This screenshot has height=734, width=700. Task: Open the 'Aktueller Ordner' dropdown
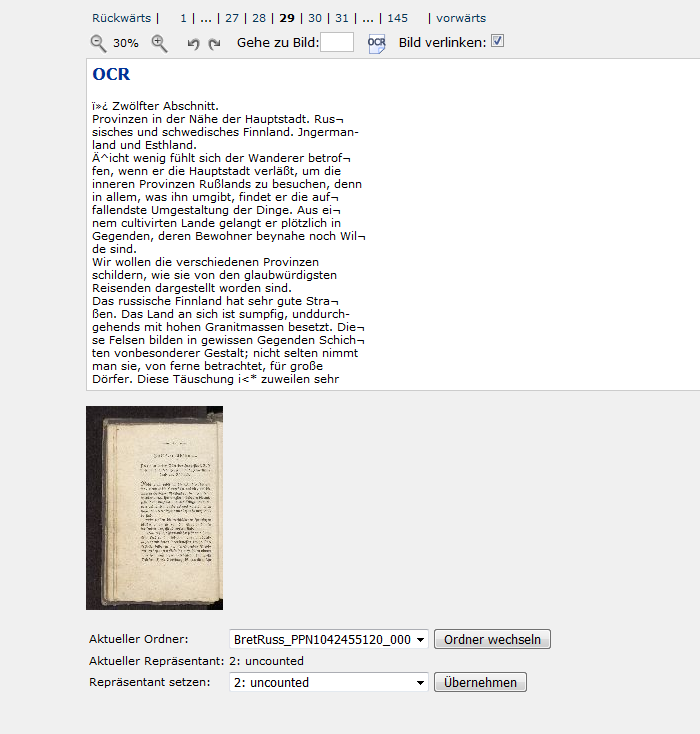328,639
